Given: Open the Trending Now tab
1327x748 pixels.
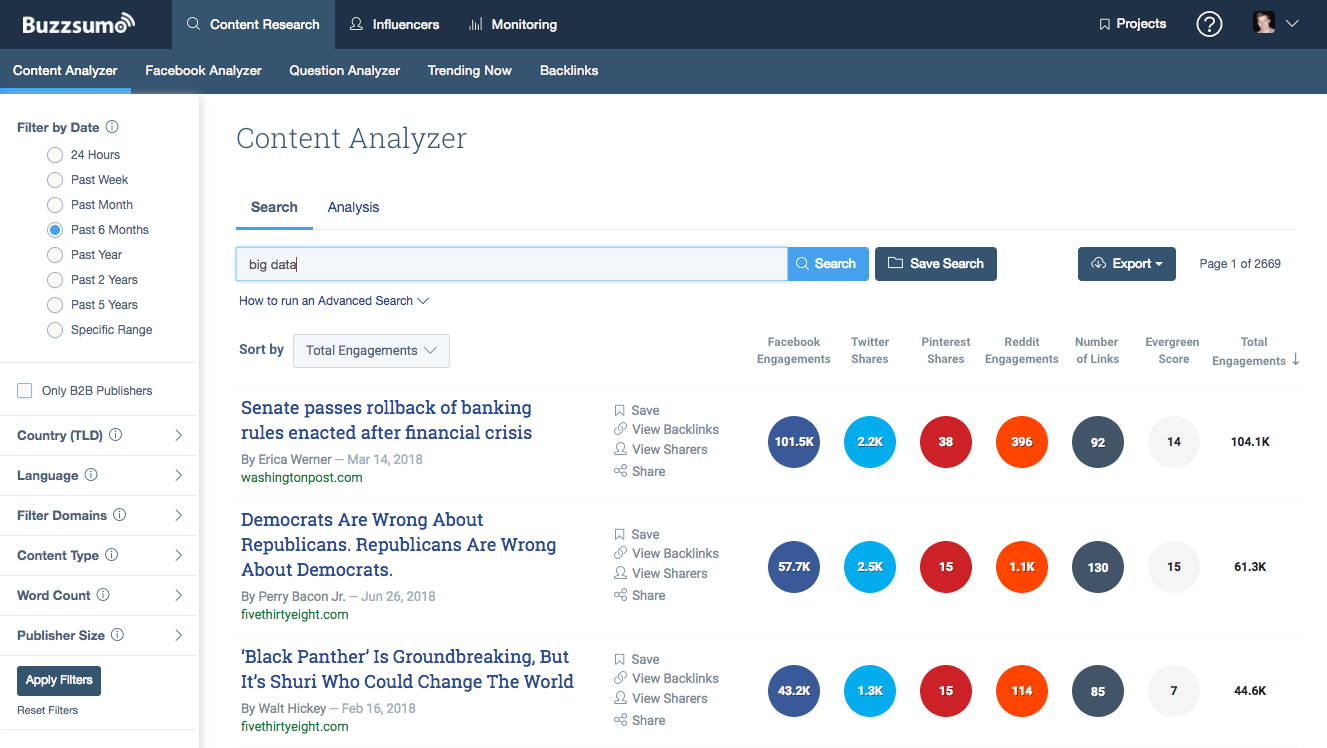Looking at the screenshot, I should [x=470, y=71].
